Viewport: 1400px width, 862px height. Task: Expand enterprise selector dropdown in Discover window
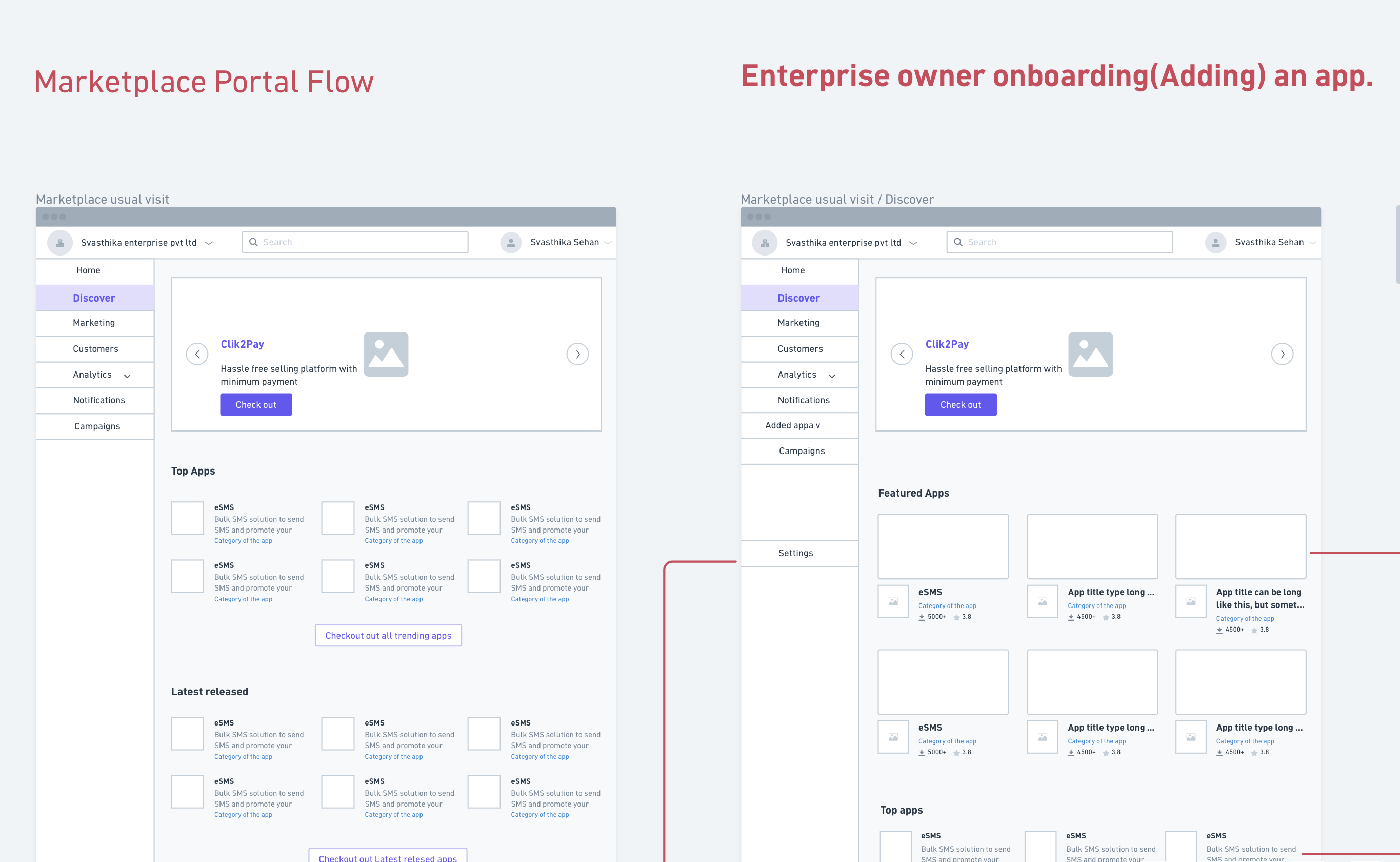coord(913,243)
